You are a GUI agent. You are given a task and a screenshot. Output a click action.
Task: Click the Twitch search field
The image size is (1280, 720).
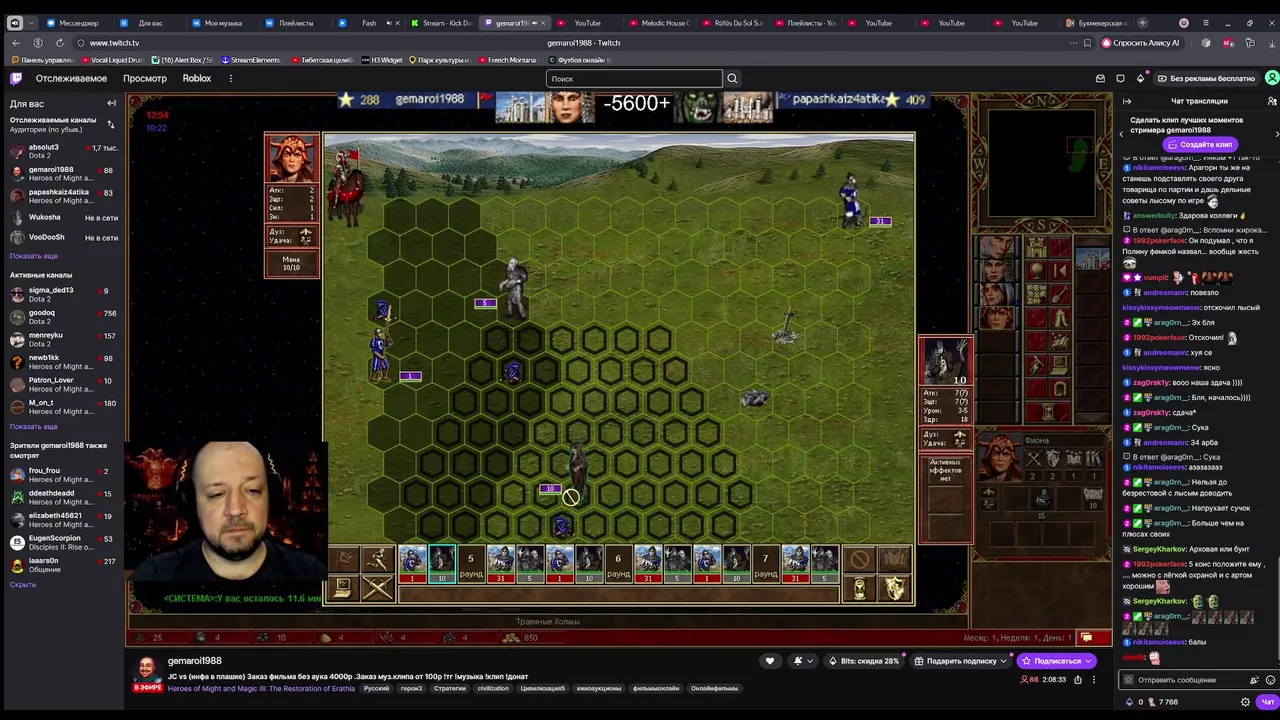coord(634,78)
